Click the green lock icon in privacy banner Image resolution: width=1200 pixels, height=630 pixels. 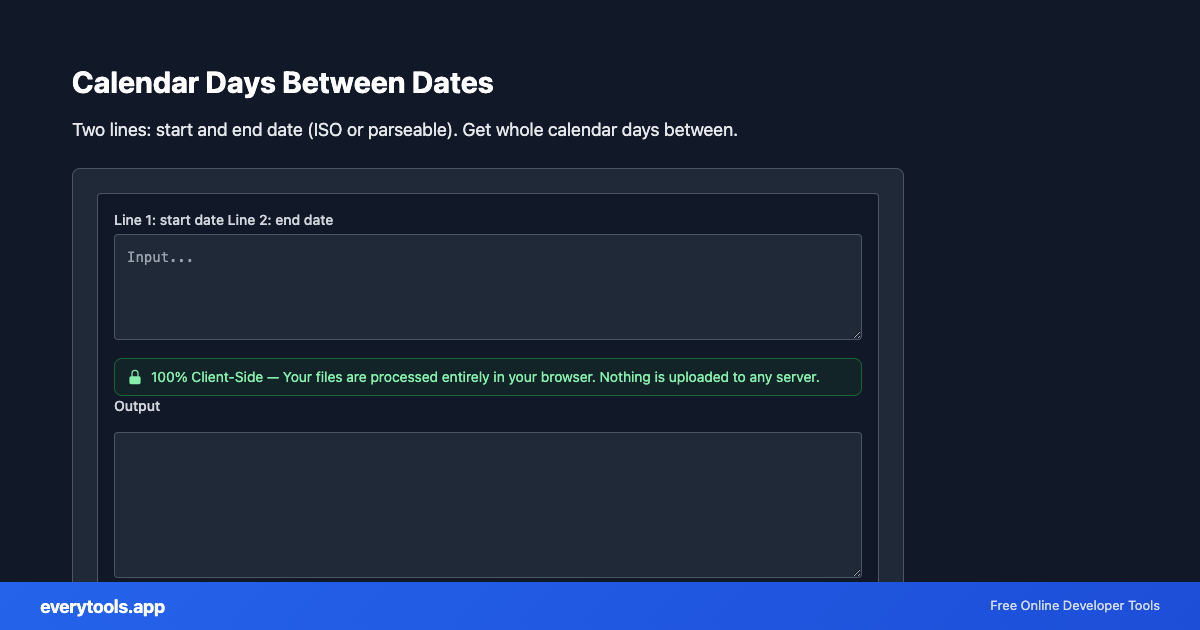pyautogui.click(x=135, y=377)
